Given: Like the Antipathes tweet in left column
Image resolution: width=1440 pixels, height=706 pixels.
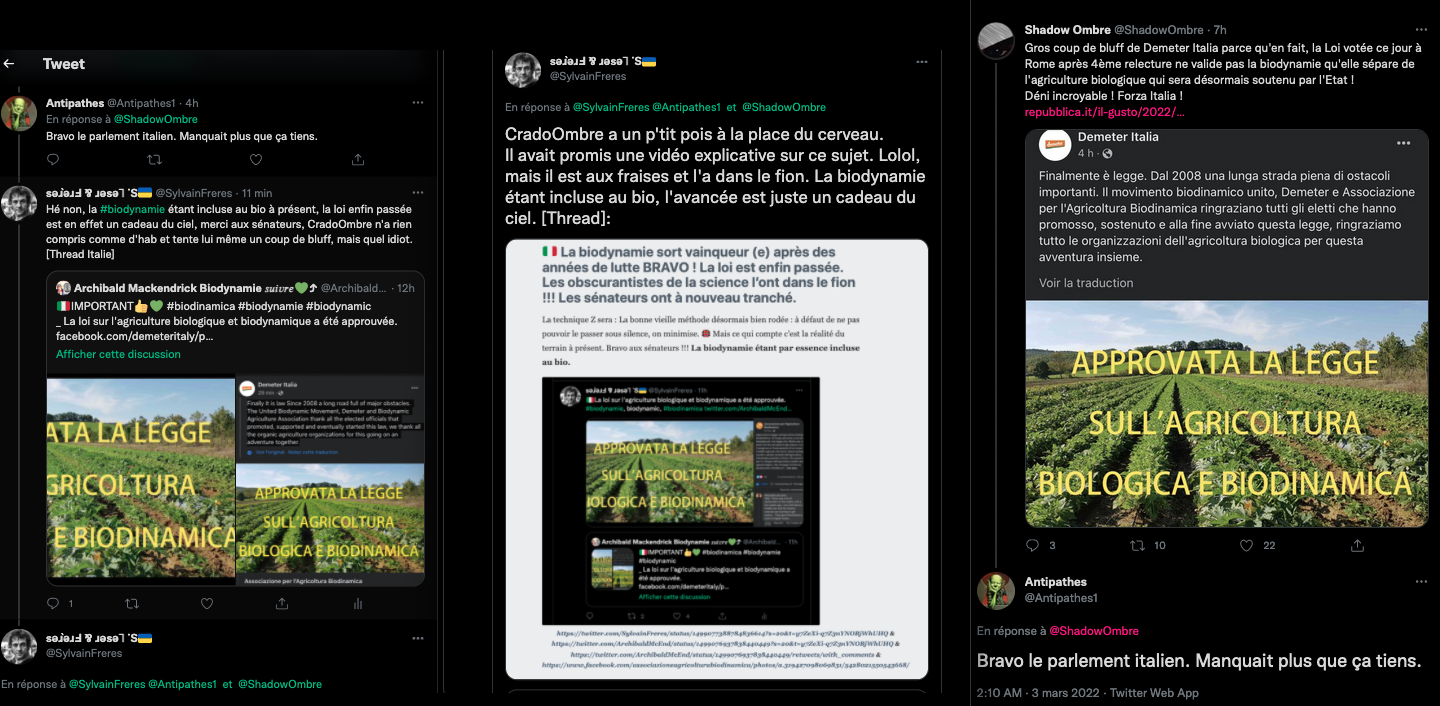Looking at the screenshot, I should 256,159.
